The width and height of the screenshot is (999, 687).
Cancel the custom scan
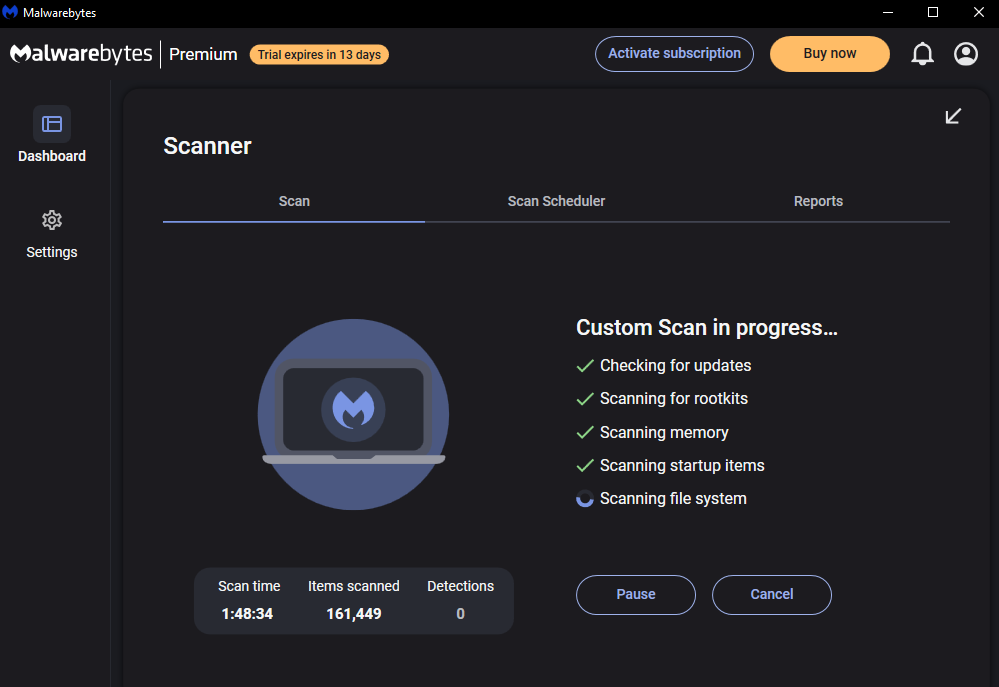(x=772, y=595)
